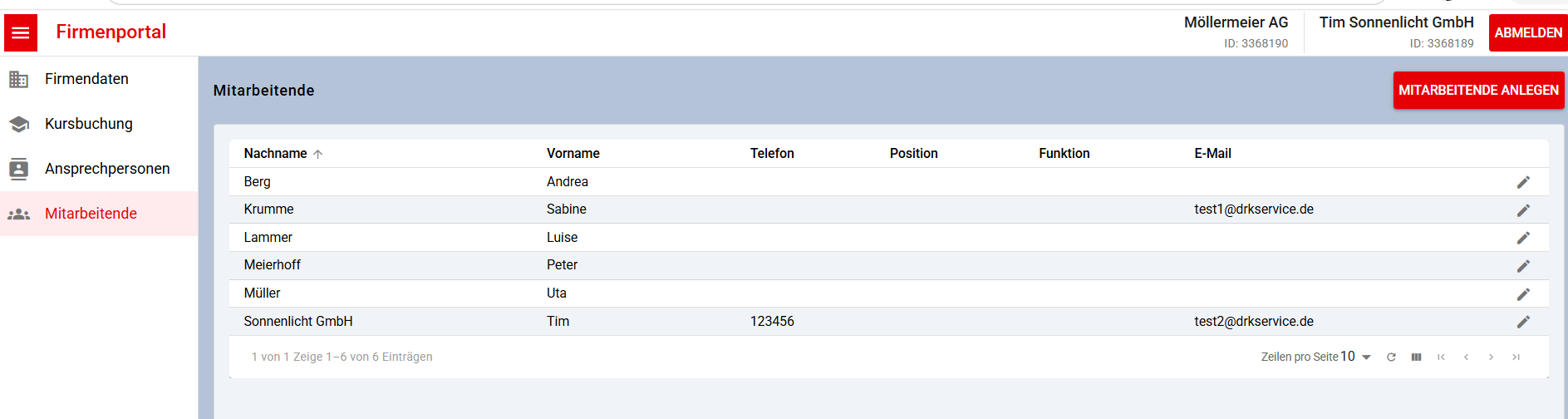Sort by Funktion column header
The height and width of the screenshot is (419, 1568).
1064,154
